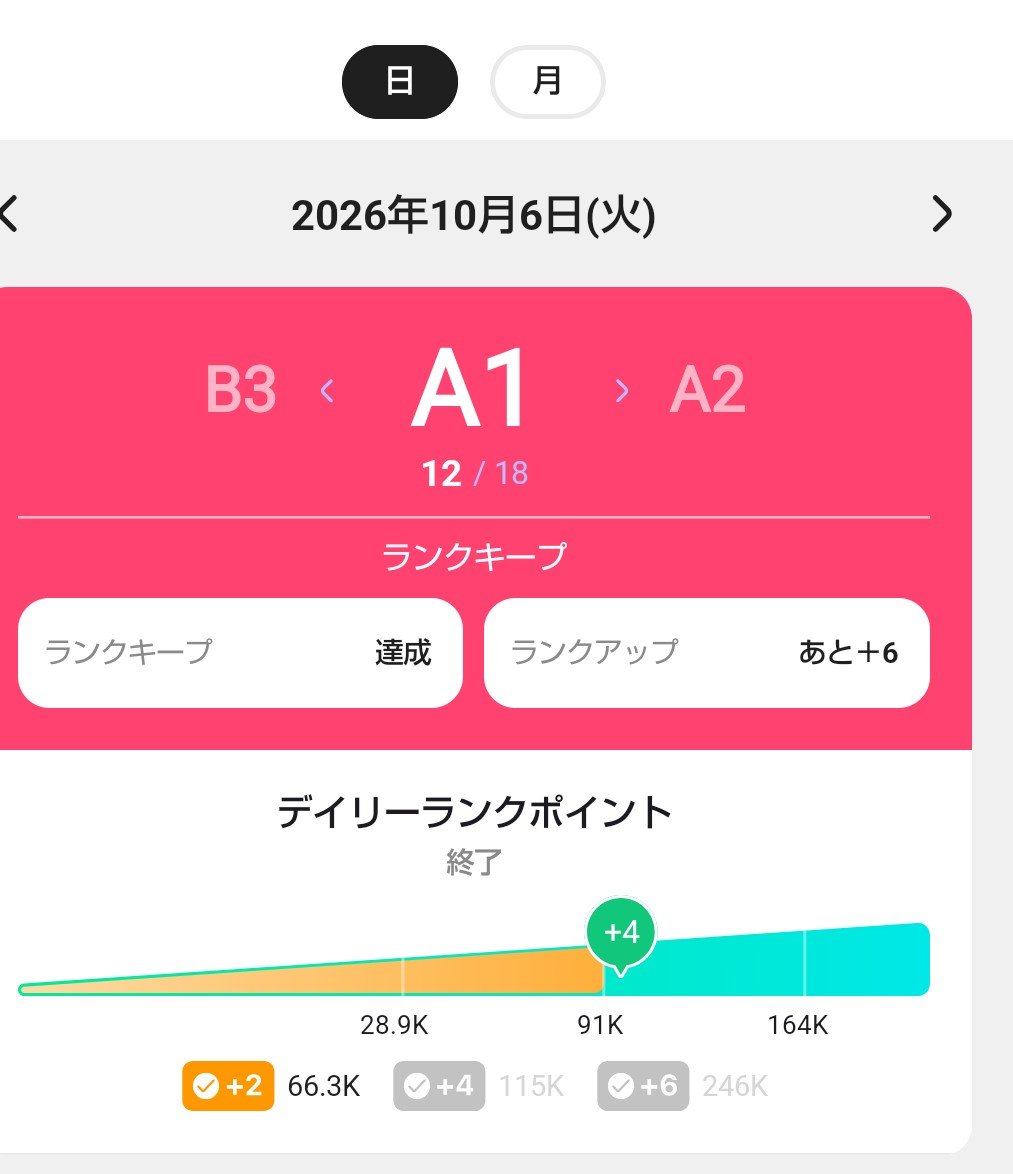The width and height of the screenshot is (1013, 1174).
Task: Tap the small right arrow beside A2
Action: point(621,390)
